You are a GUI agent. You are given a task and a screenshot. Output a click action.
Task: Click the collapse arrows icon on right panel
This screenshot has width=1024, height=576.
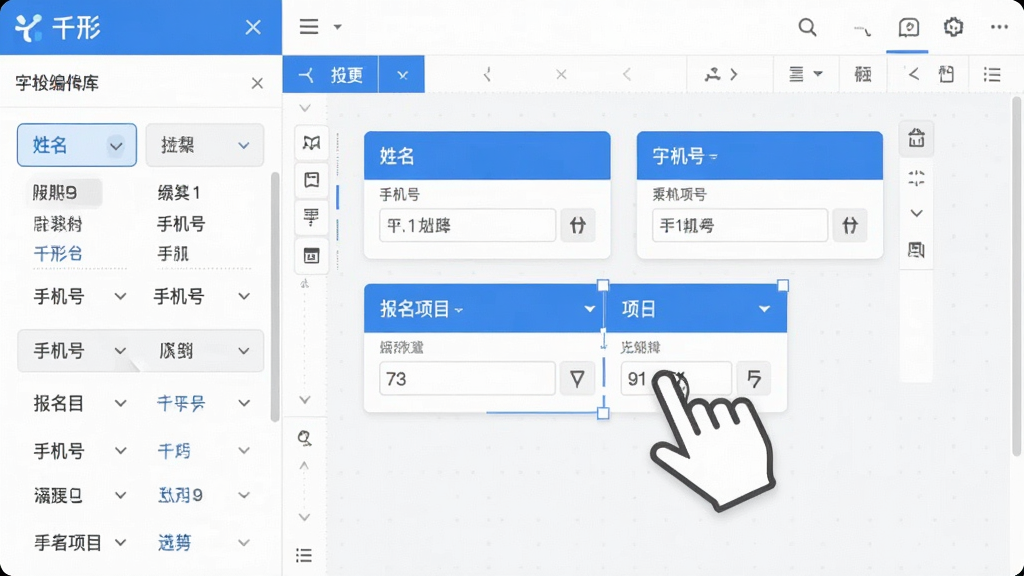(x=916, y=178)
